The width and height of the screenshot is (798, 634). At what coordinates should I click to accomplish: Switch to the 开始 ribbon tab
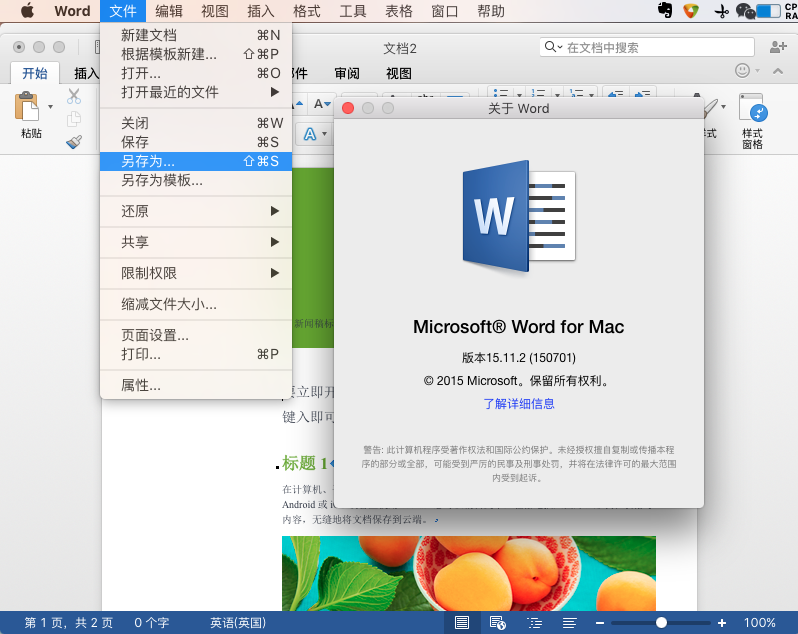click(35, 73)
